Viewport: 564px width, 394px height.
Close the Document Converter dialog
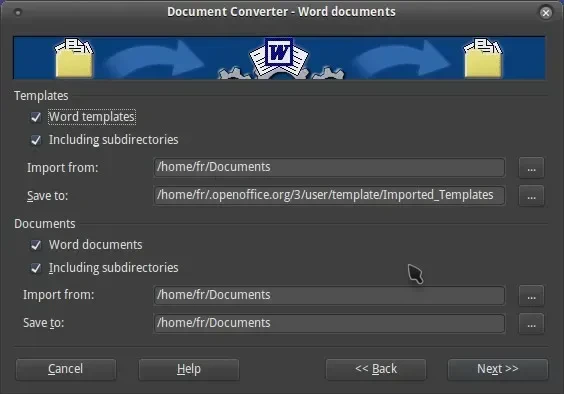click(x=546, y=13)
